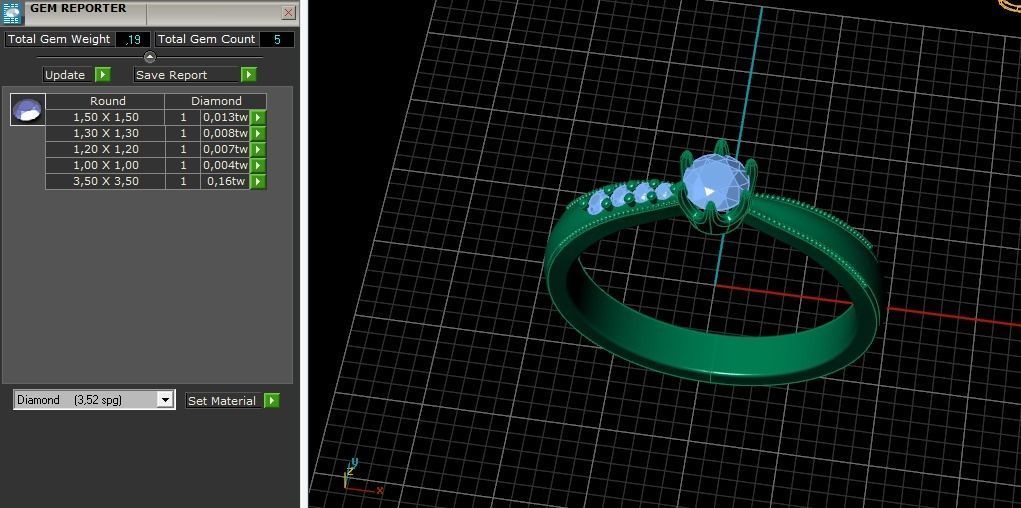Viewport: 1021px width, 508px height.
Task: Click the 0,16tw weight cell
Action: pos(225,181)
